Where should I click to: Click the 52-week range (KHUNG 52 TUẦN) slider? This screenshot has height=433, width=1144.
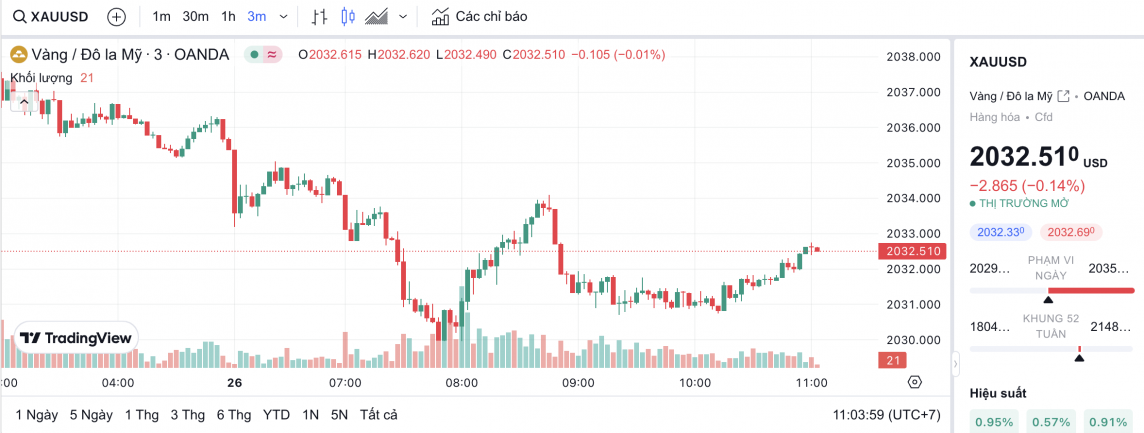pos(1049,348)
